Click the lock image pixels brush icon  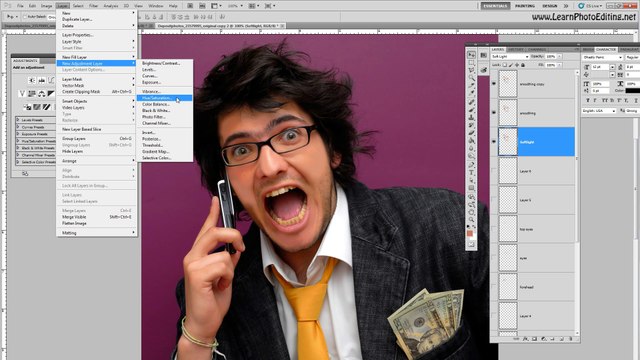[x=511, y=65]
